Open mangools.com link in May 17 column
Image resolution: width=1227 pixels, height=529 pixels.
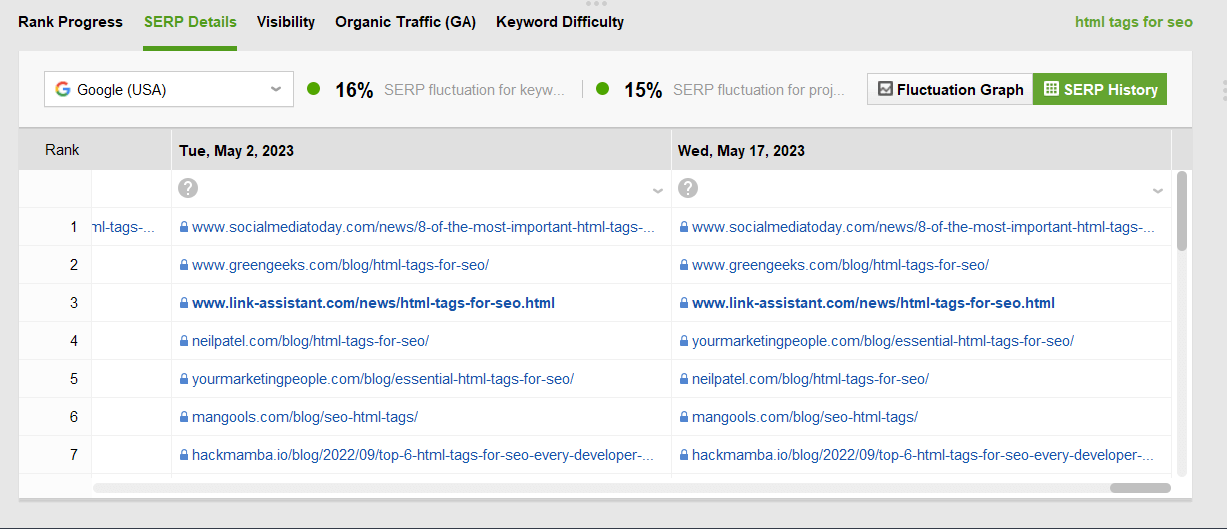805,417
